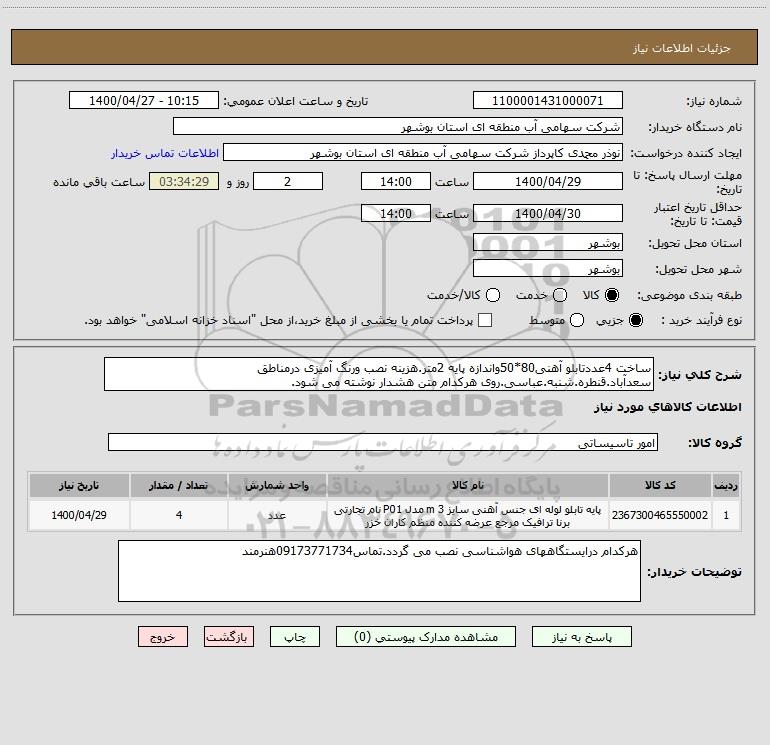Select the کالا/خدمت radio button
Image resolution: width=770 pixels, height=745 pixels.
tap(493, 295)
